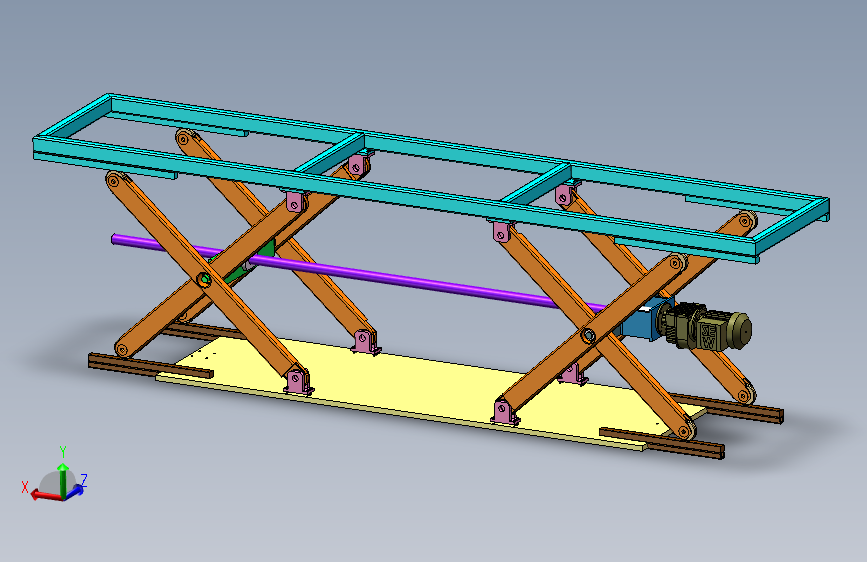Image resolution: width=867 pixels, height=562 pixels.
Task: Click the blue Z axis arrow of the triad
Action: click(75, 491)
